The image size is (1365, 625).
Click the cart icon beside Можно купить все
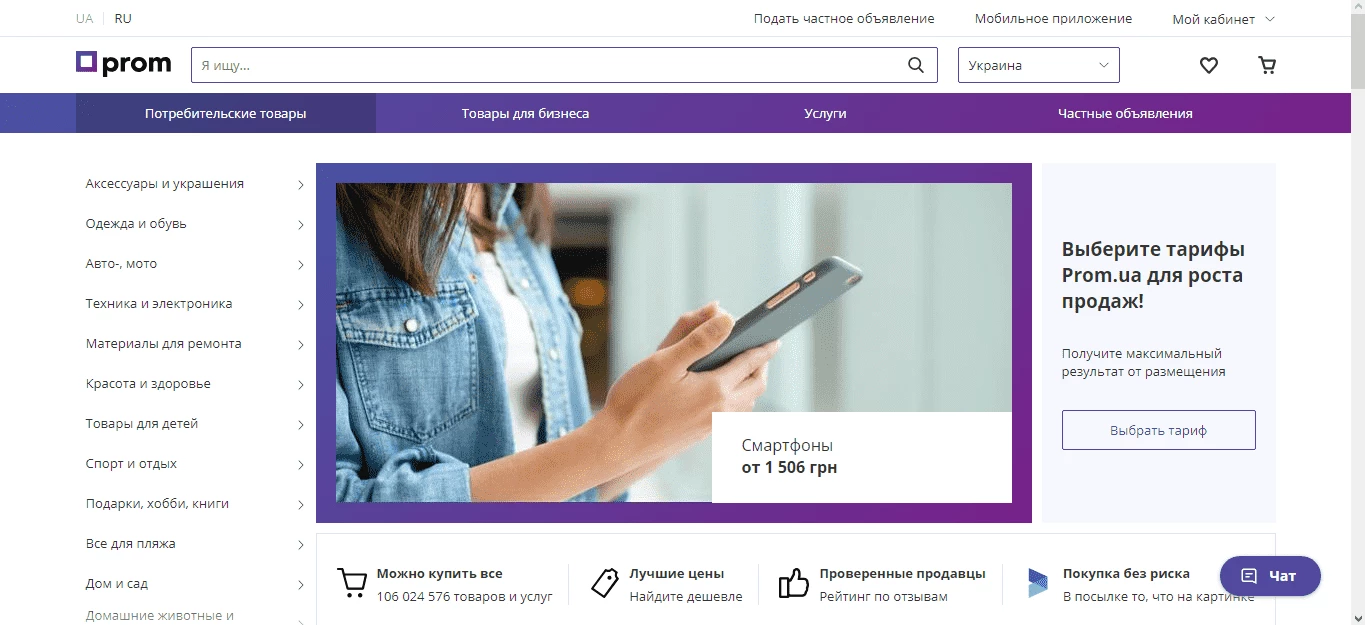click(x=351, y=583)
